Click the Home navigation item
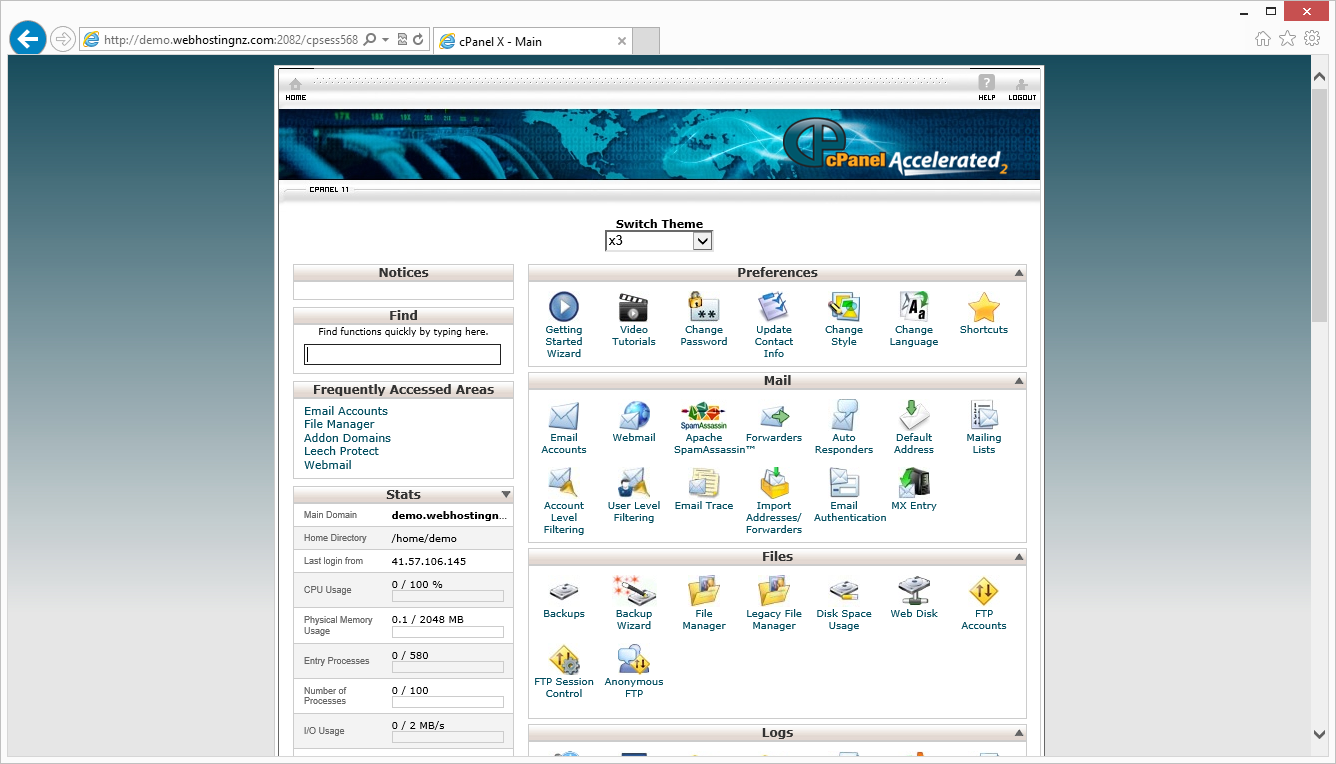This screenshot has width=1336, height=764. (295, 89)
